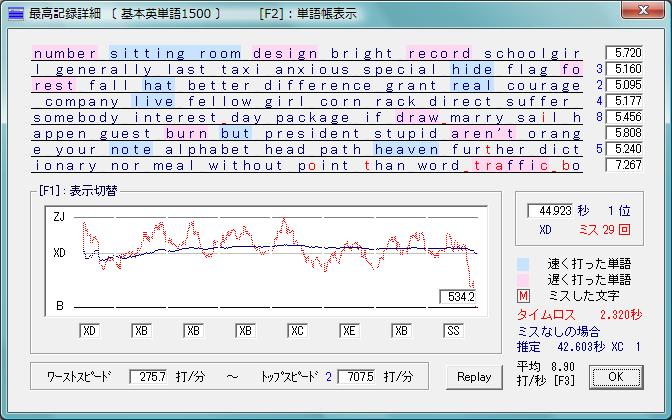Click the Replay button
This screenshot has width=672, height=420.
pos(474,377)
